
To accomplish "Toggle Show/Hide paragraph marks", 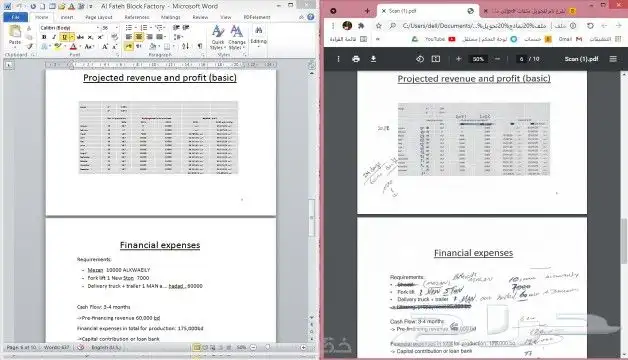I will 199,46.
